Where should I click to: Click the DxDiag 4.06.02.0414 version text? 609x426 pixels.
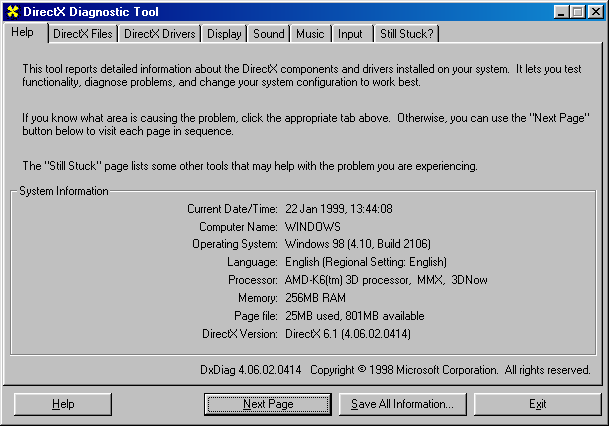(251, 370)
